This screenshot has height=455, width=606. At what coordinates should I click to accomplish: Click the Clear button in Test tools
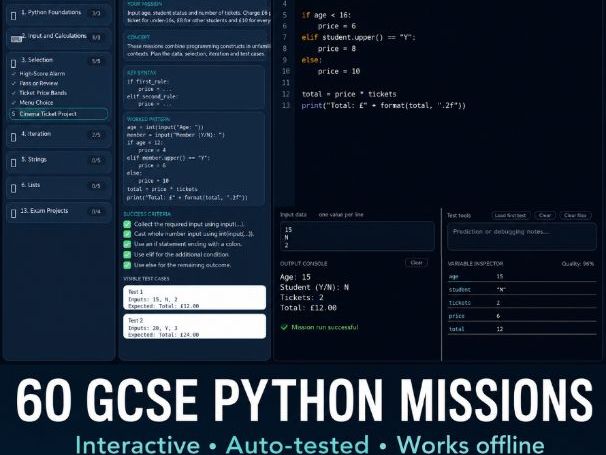pyautogui.click(x=545, y=215)
